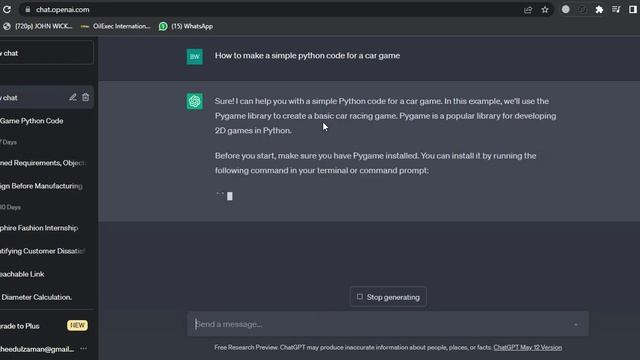Bookmark this page with the star icon

pos(545,10)
